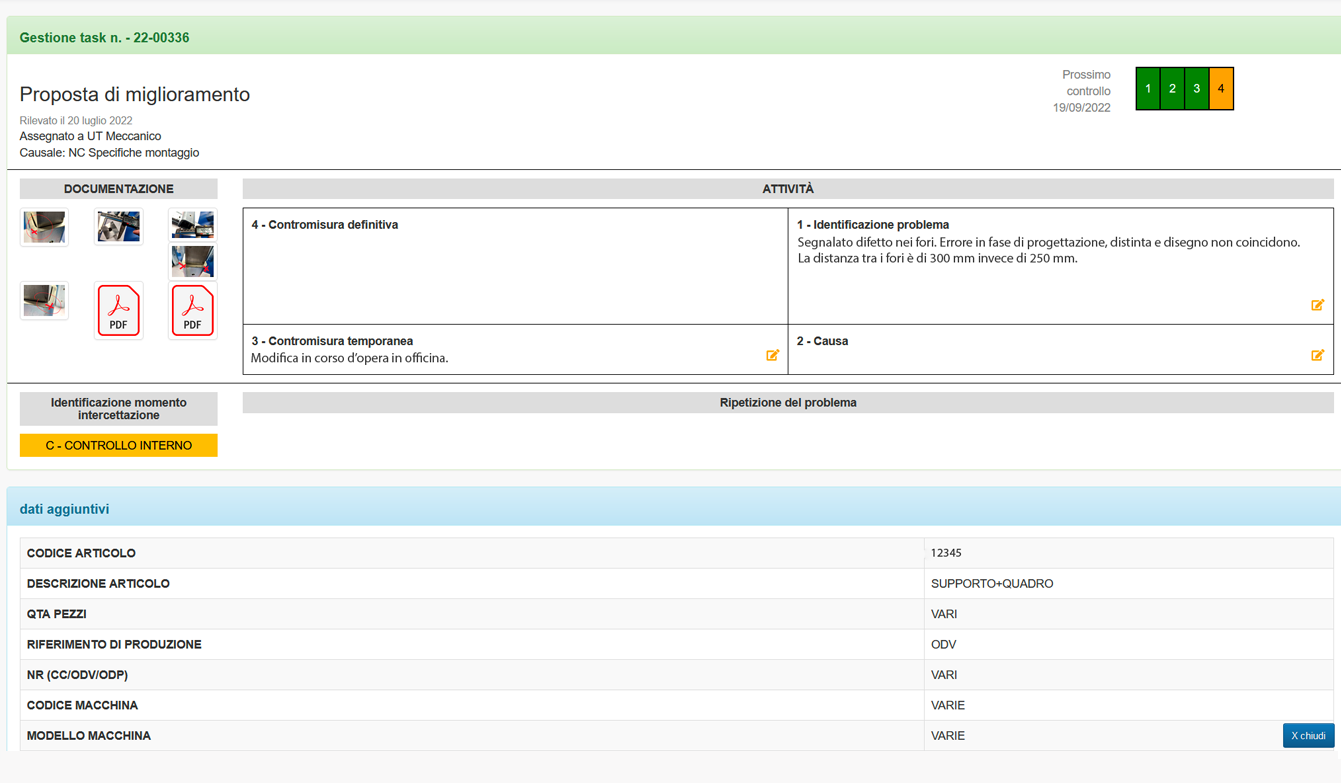
Task: Click Assegnato a UT Meccanico text
Action: [90, 136]
